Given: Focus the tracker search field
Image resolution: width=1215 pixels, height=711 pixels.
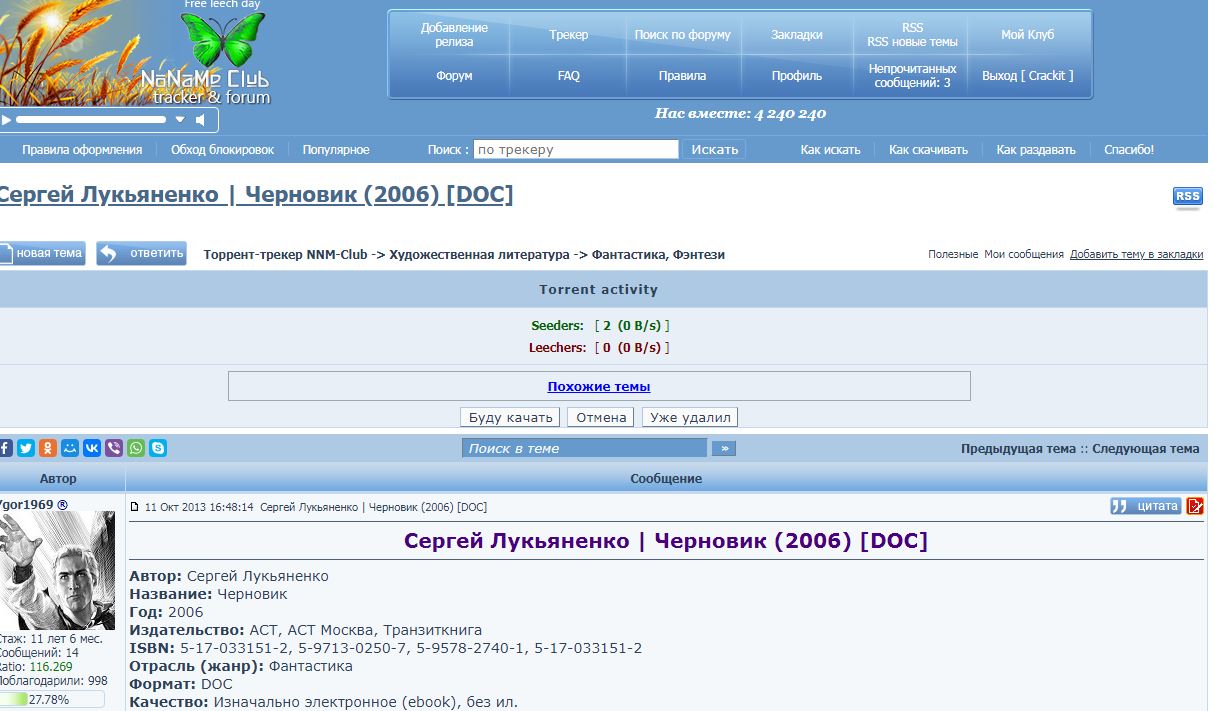Looking at the screenshot, I should (576, 150).
